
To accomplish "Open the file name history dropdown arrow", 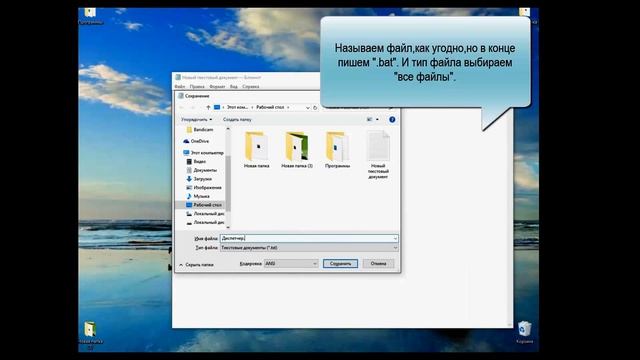I will [395, 238].
